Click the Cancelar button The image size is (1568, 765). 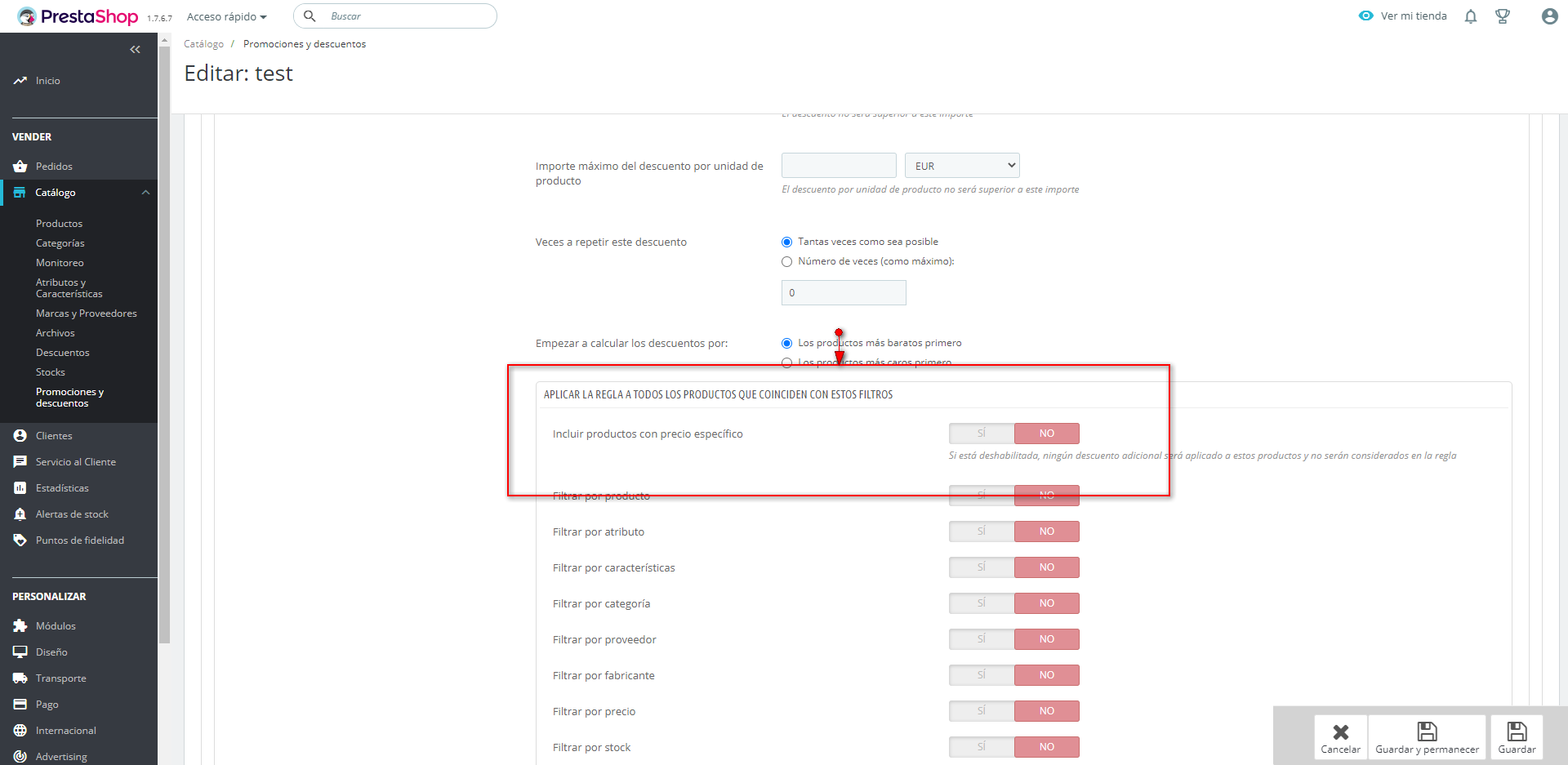coord(1340,737)
